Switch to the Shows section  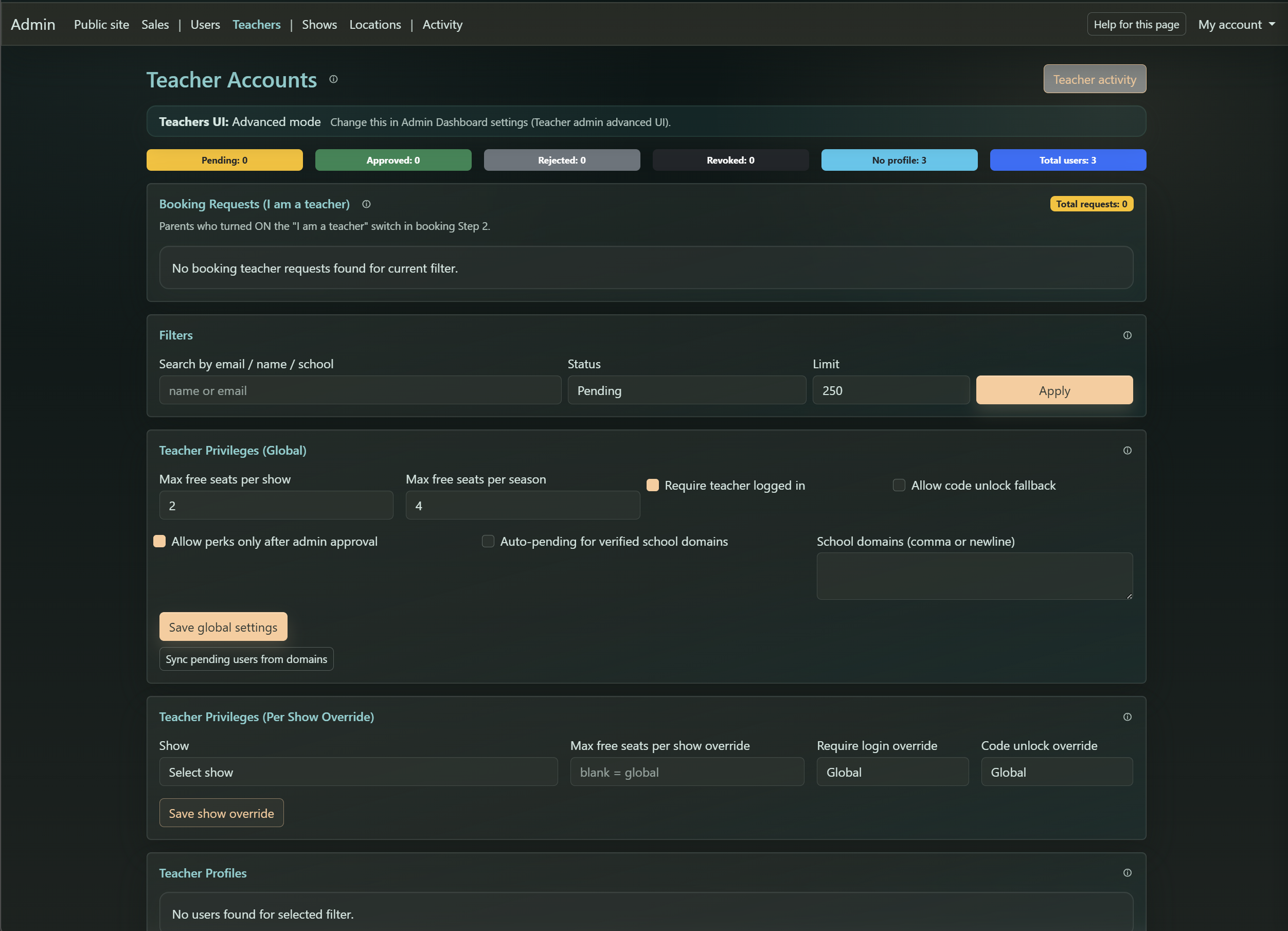coord(319,24)
